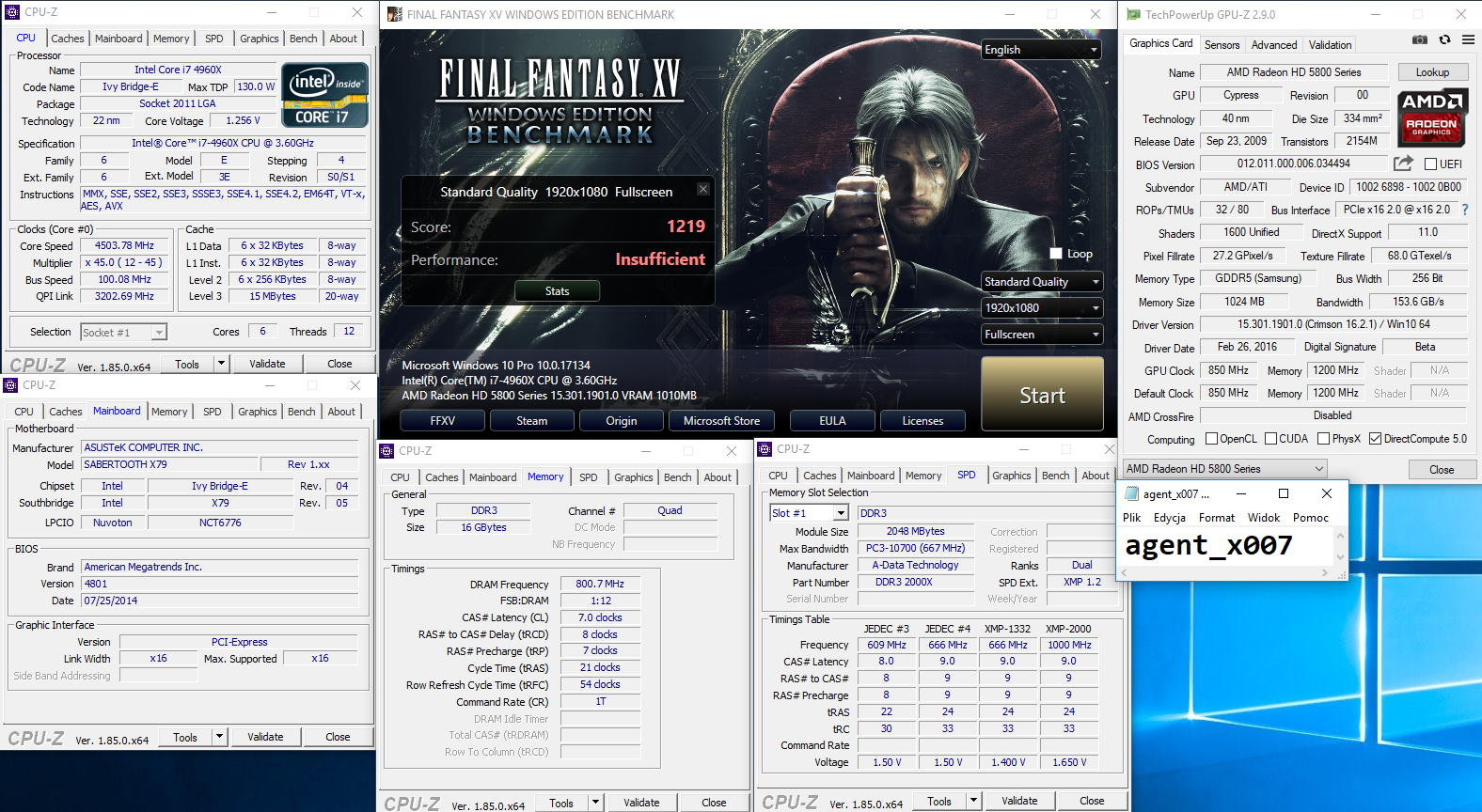Minimize the agent_x007 Notepad window
Screen dimensions: 1482x812
pos(1241,493)
